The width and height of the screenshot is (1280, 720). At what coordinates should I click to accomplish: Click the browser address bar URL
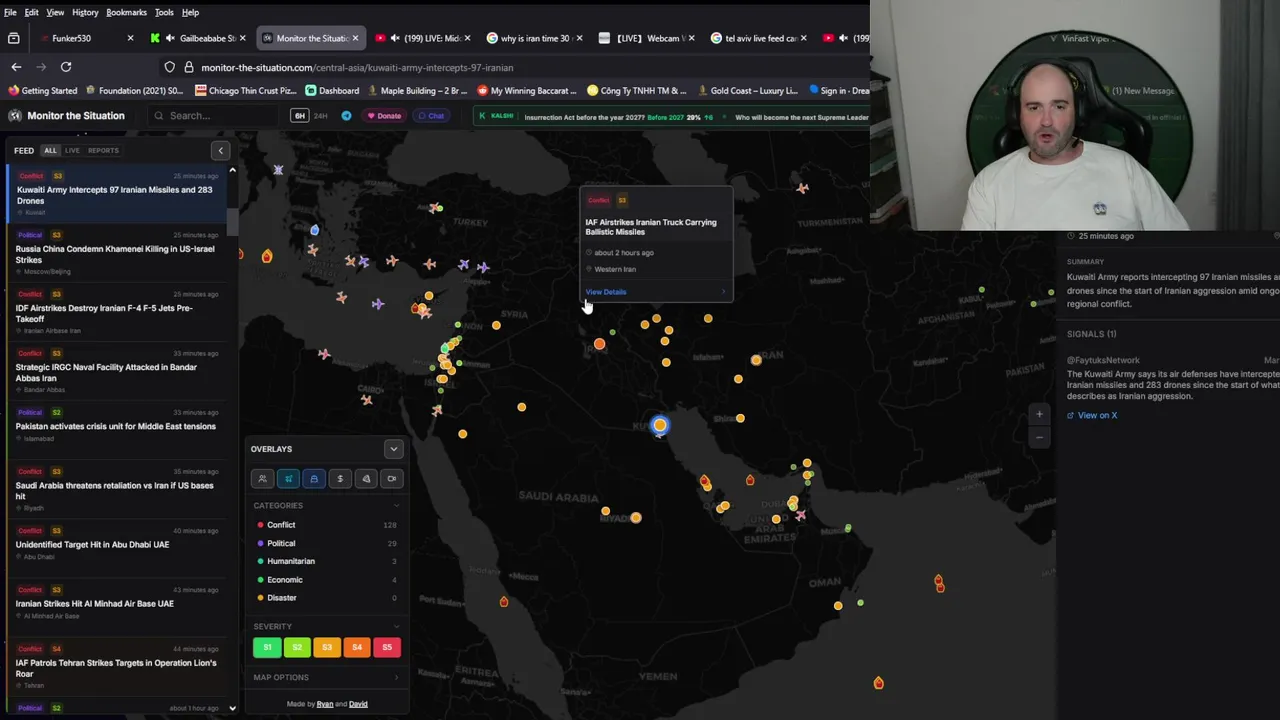click(357, 67)
